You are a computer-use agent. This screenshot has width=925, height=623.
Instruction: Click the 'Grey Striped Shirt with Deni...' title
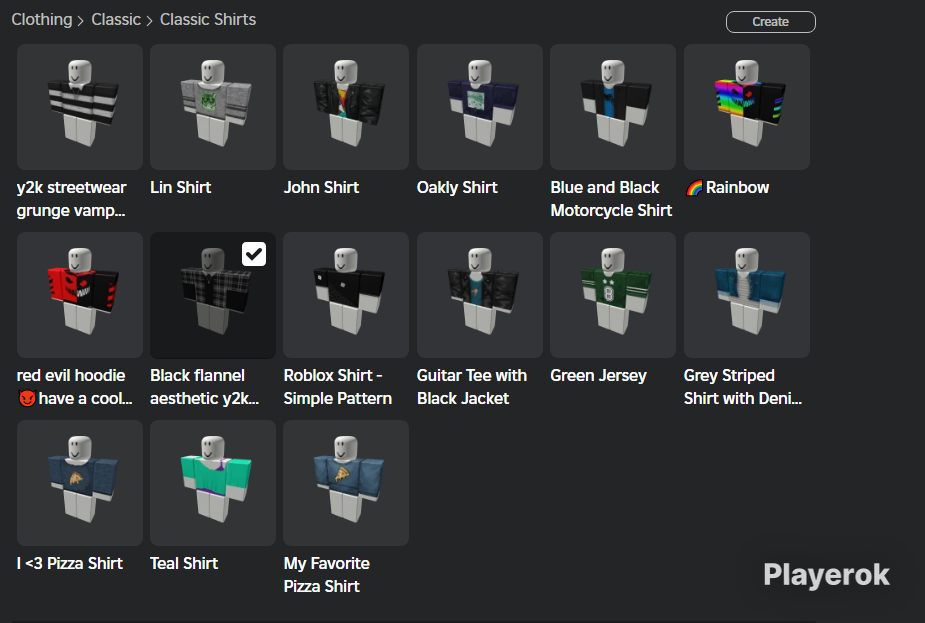(743, 387)
